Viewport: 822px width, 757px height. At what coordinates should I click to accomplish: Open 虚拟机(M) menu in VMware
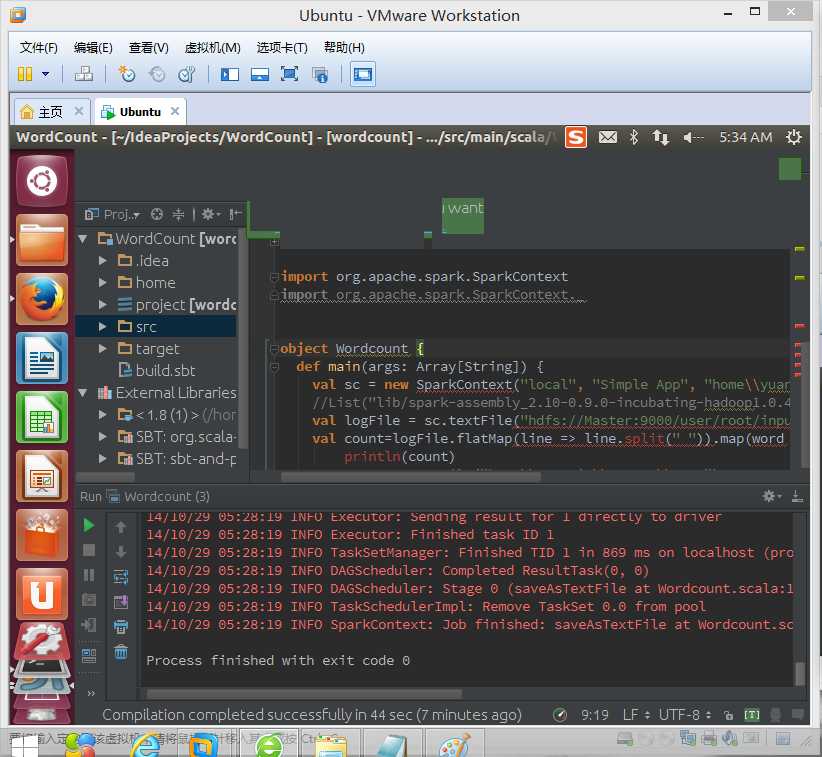click(212, 48)
